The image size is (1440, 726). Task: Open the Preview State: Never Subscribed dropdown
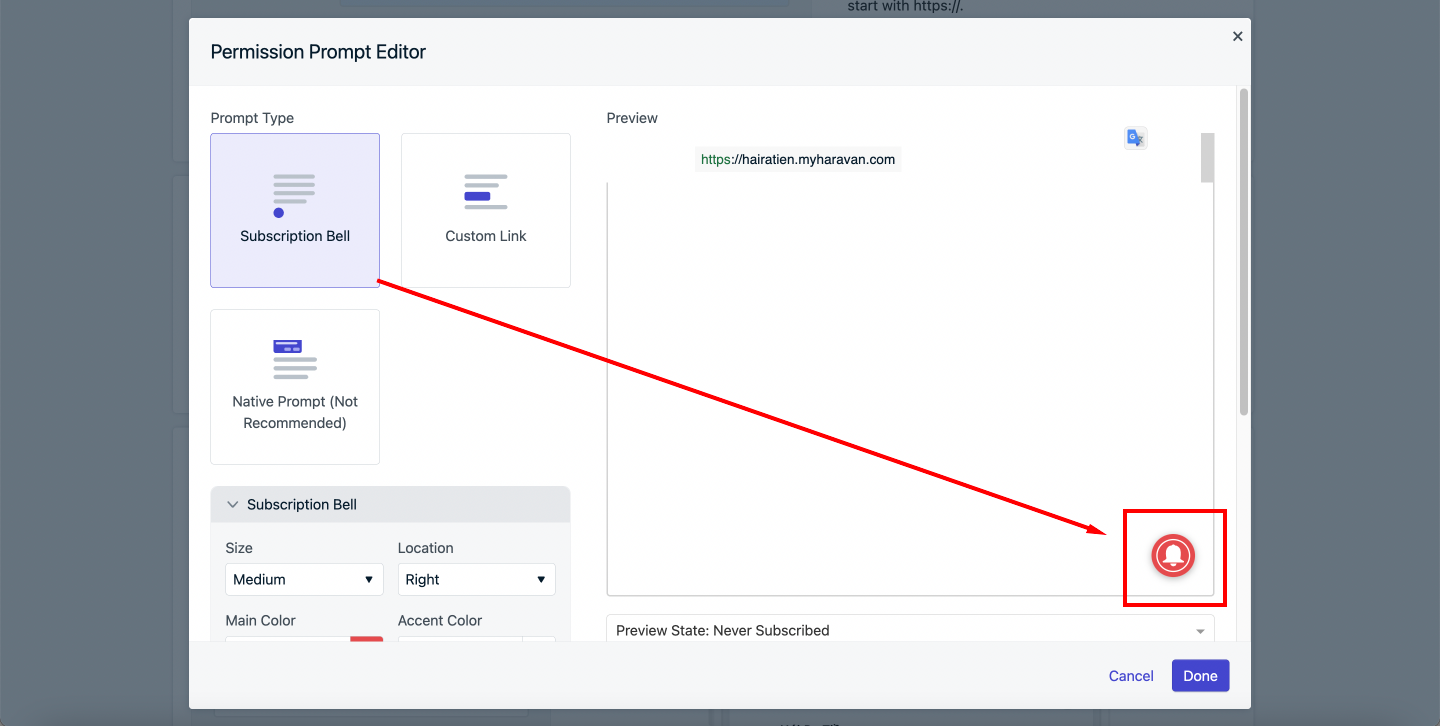coord(910,630)
